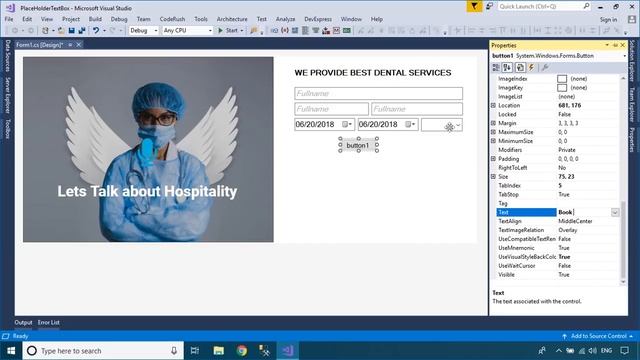This screenshot has width=640, height=360.
Task: Open the Any CPU platform dropdown
Action: (x=210, y=31)
